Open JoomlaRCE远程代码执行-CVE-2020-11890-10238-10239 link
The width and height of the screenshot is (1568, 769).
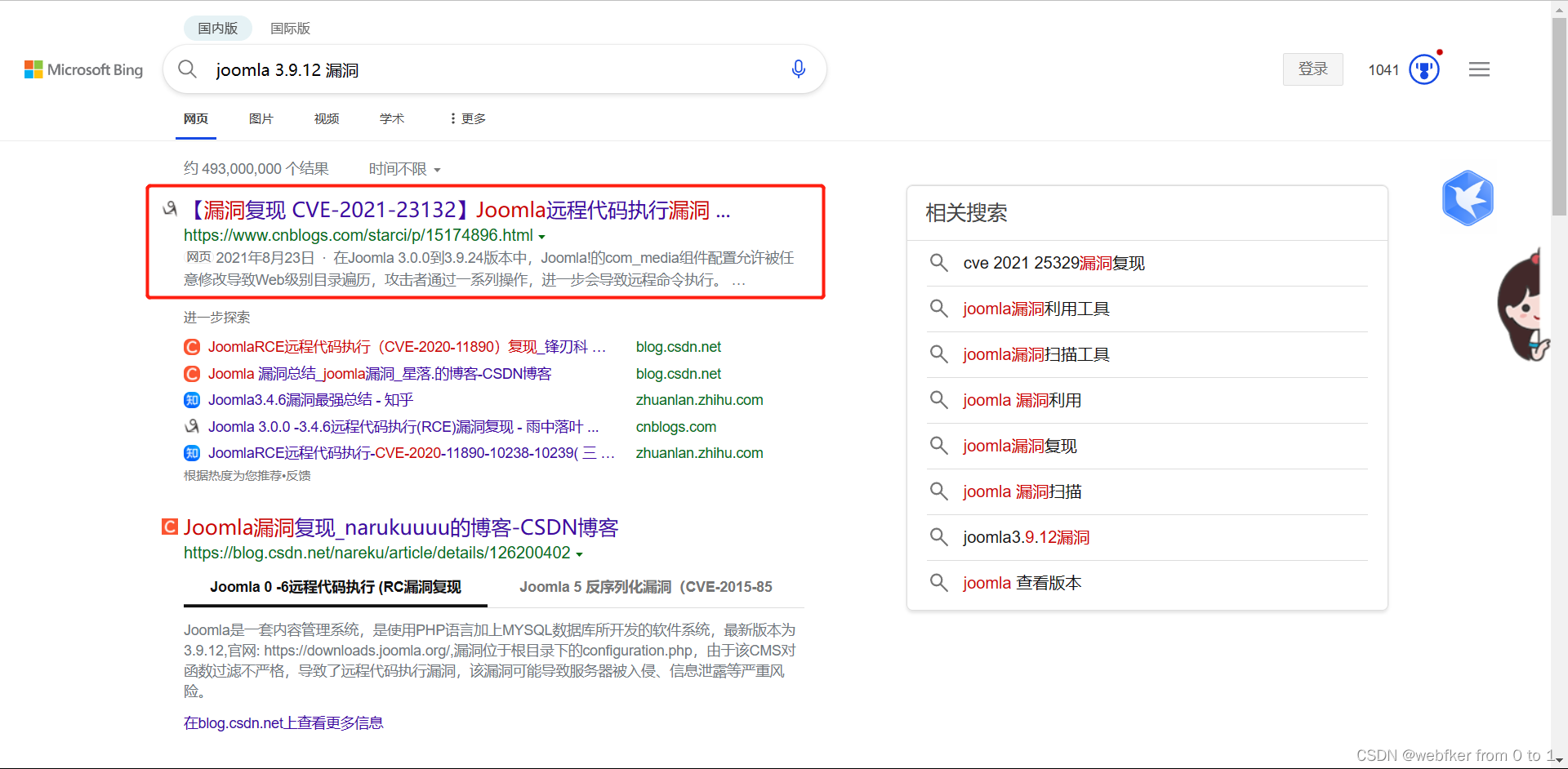pyautogui.click(x=412, y=453)
